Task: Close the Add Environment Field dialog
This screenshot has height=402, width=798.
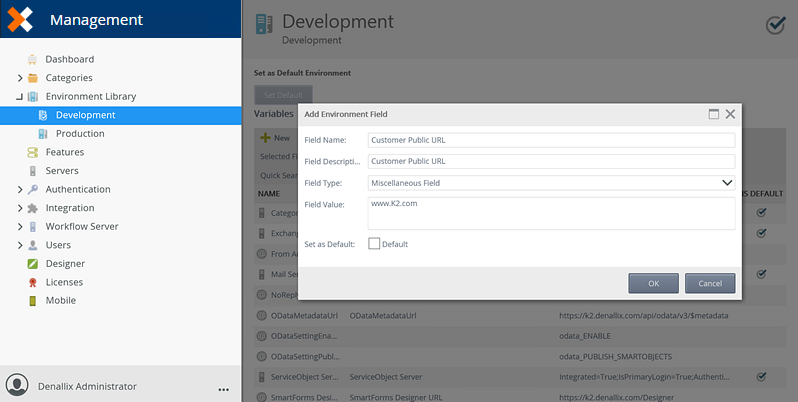Action: (x=731, y=115)
